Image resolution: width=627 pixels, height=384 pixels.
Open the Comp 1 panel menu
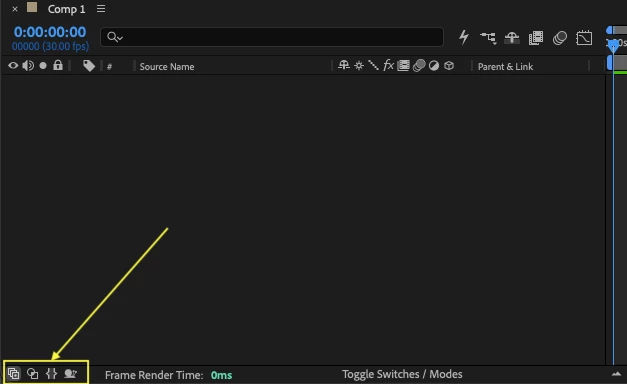click(101, 9)
